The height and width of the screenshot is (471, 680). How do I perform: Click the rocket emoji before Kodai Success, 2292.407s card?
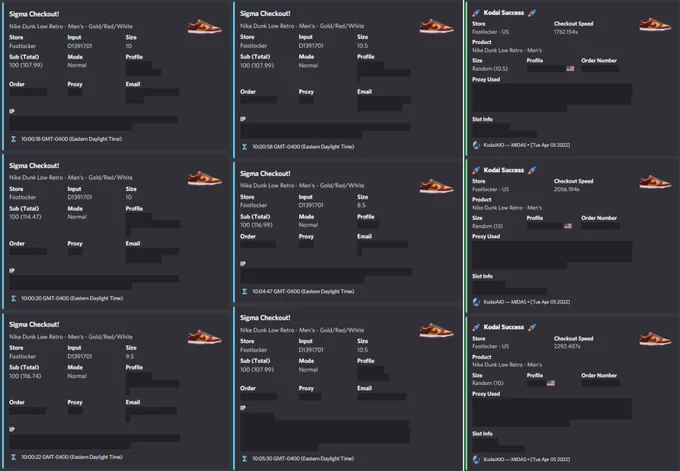pos(476,327)
